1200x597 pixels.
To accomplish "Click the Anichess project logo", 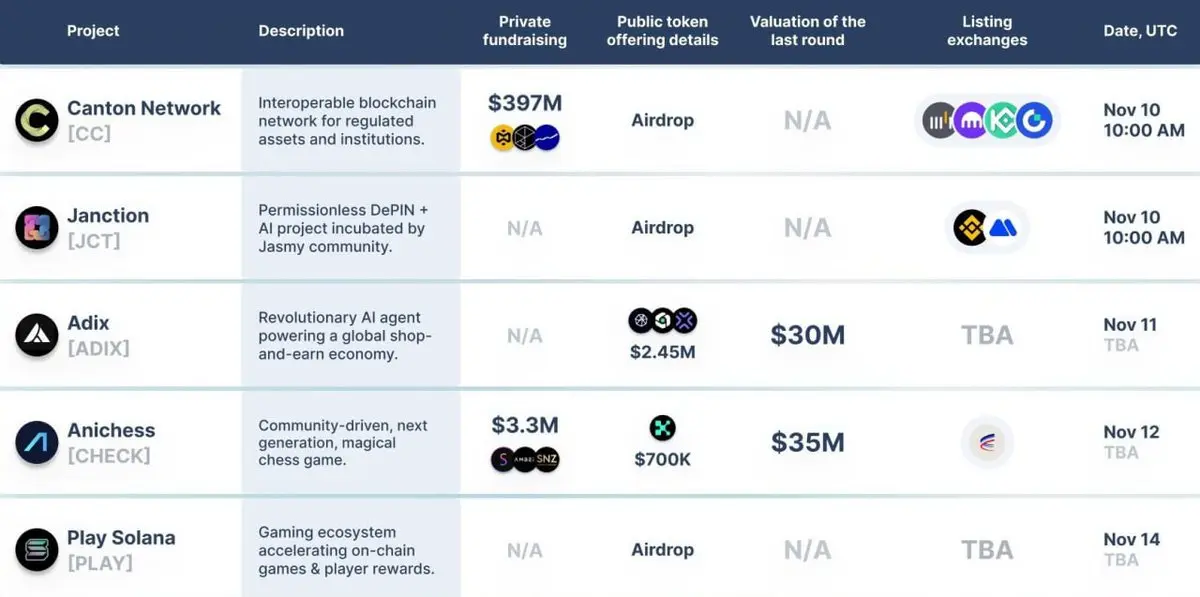I will [37, 443].
